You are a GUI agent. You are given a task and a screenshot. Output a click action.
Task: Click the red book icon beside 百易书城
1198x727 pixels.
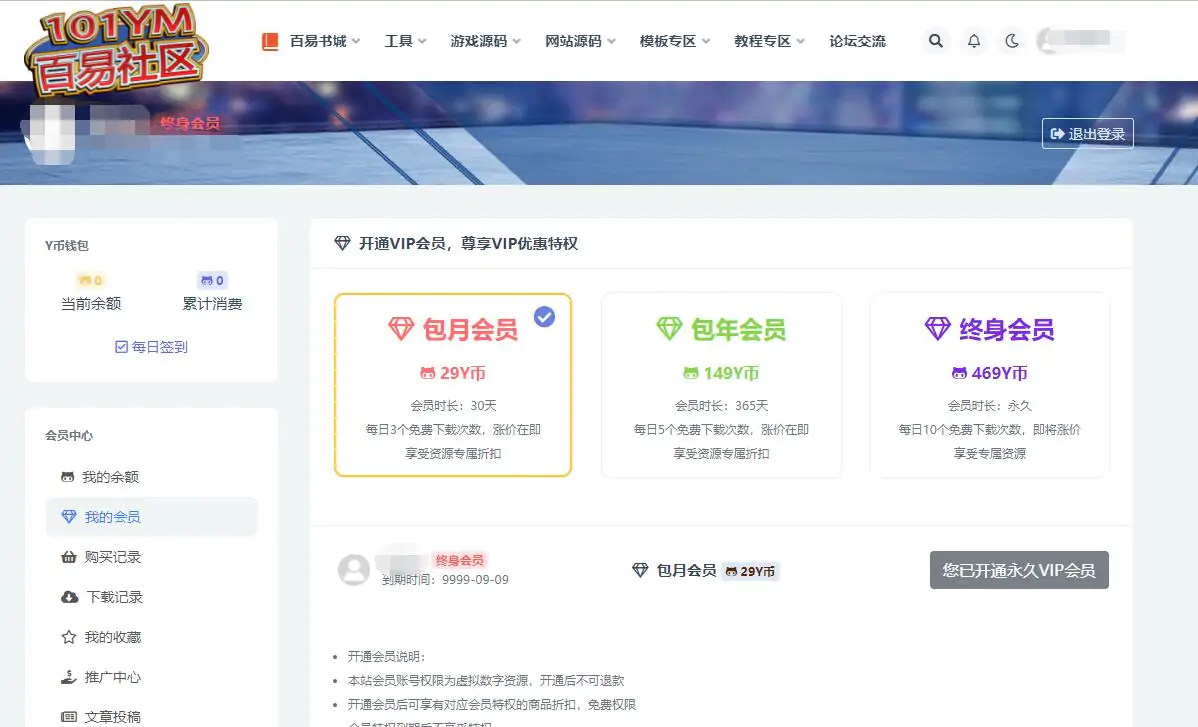(270, 41)
